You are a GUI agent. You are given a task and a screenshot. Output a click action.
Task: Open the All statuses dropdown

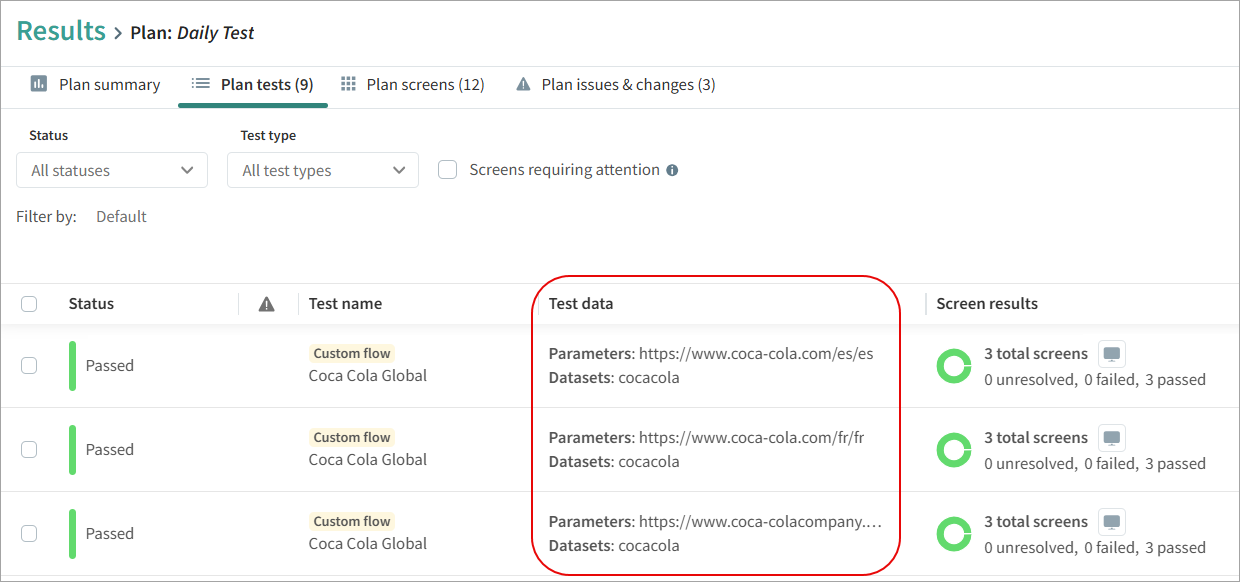[x=112, y=170]
